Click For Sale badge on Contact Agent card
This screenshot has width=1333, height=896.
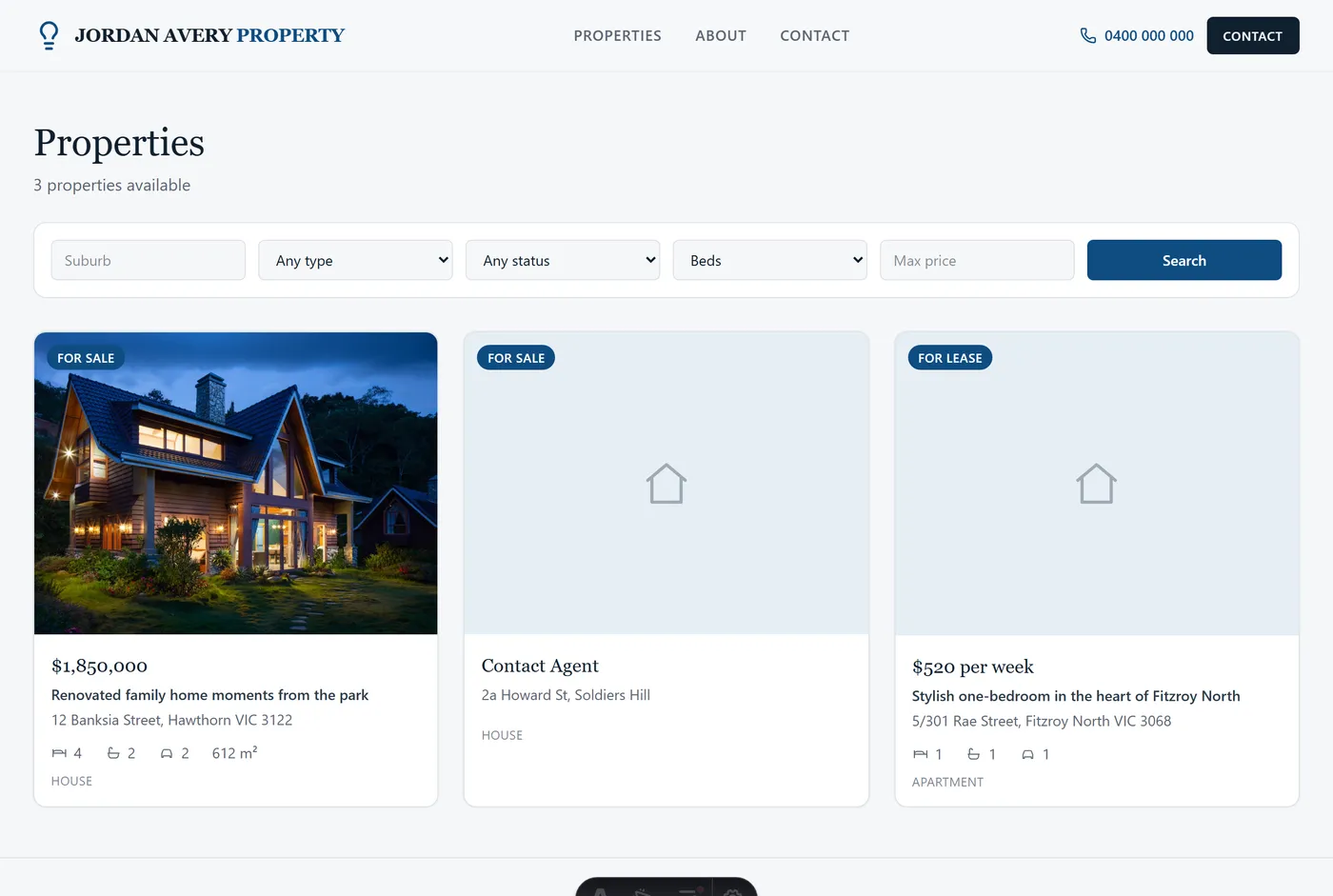pos(516,358)
